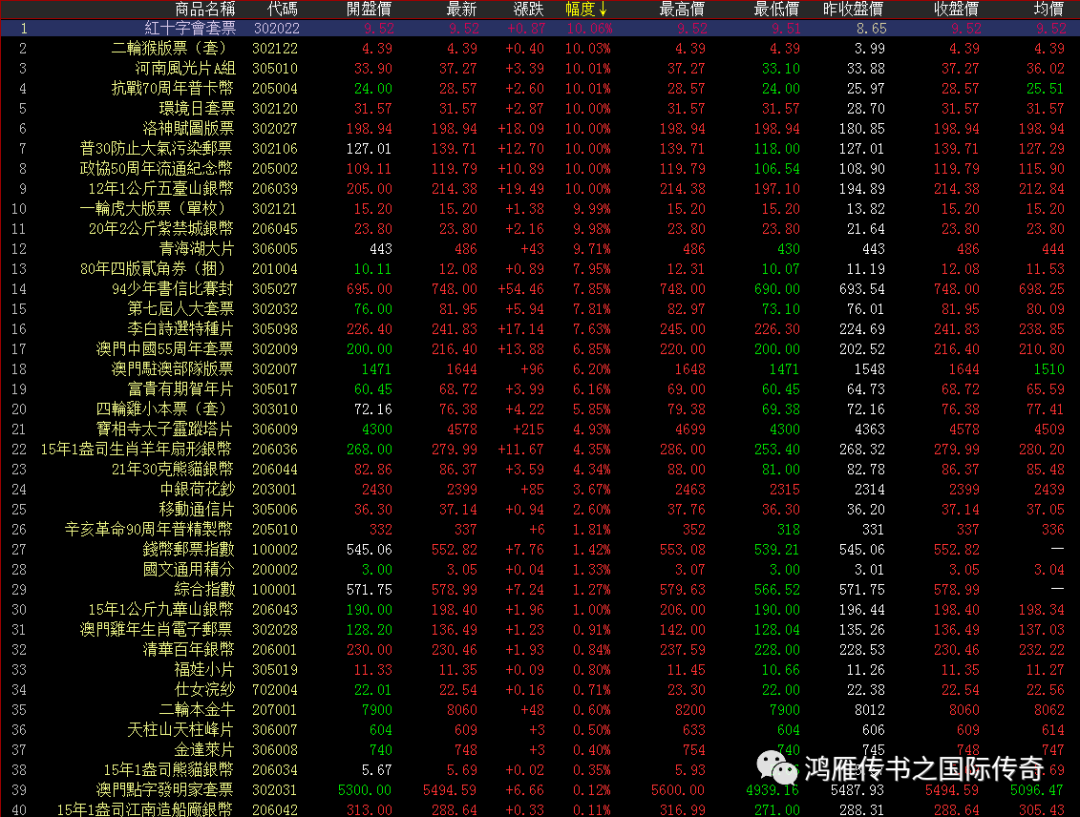Select the 富貴有期賀年片 row
This screenshot has width=1080, height=817.
point(540,389)
